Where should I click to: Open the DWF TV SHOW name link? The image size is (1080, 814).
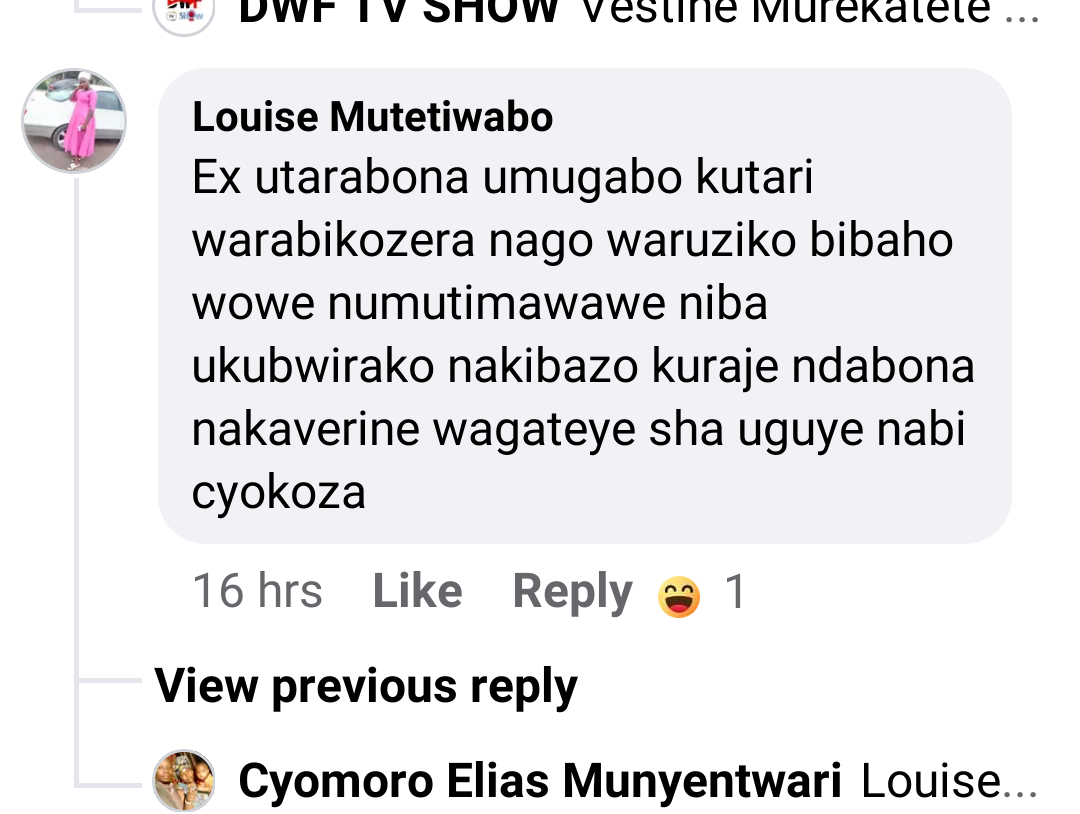(x=398, y=12)
